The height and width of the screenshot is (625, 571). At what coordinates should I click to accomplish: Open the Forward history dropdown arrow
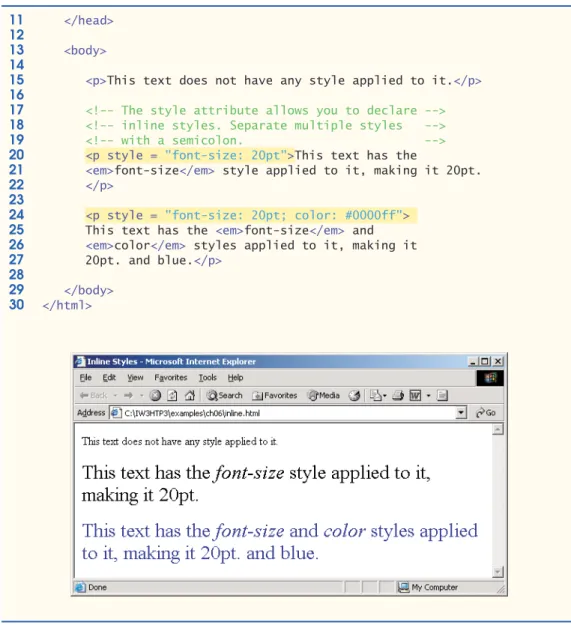[141, 395]
